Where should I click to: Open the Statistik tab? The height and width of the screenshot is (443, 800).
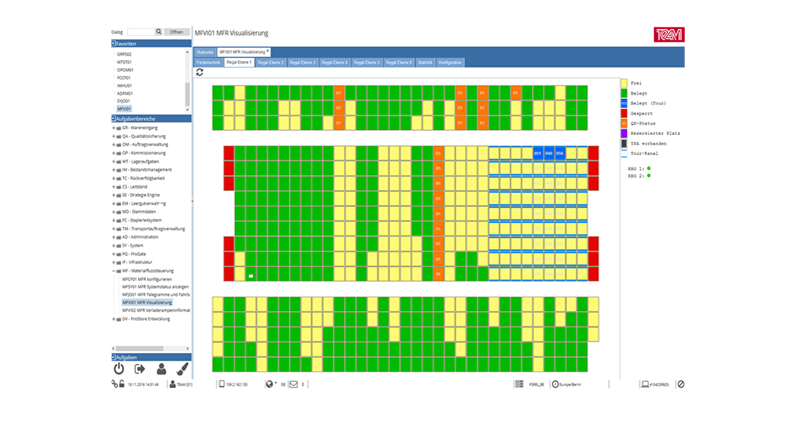(425, 62)
